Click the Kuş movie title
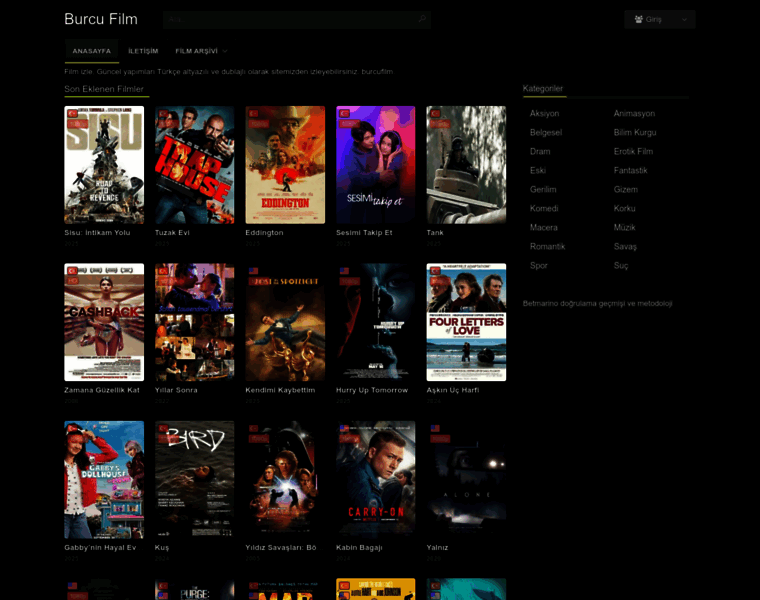760x600 pixels. 162,548
